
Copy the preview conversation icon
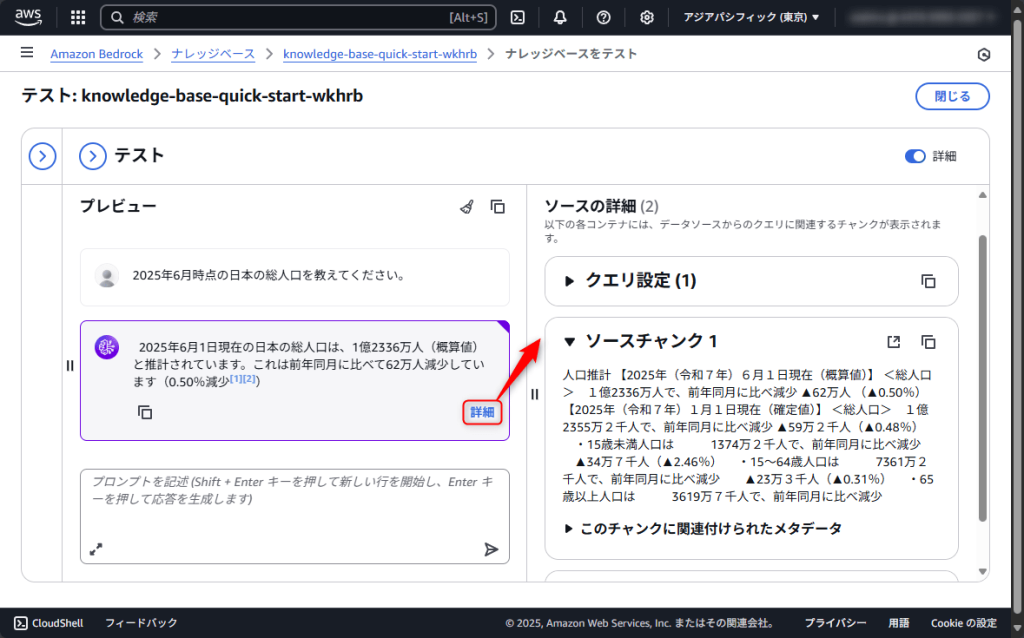[x=498, y=207]
